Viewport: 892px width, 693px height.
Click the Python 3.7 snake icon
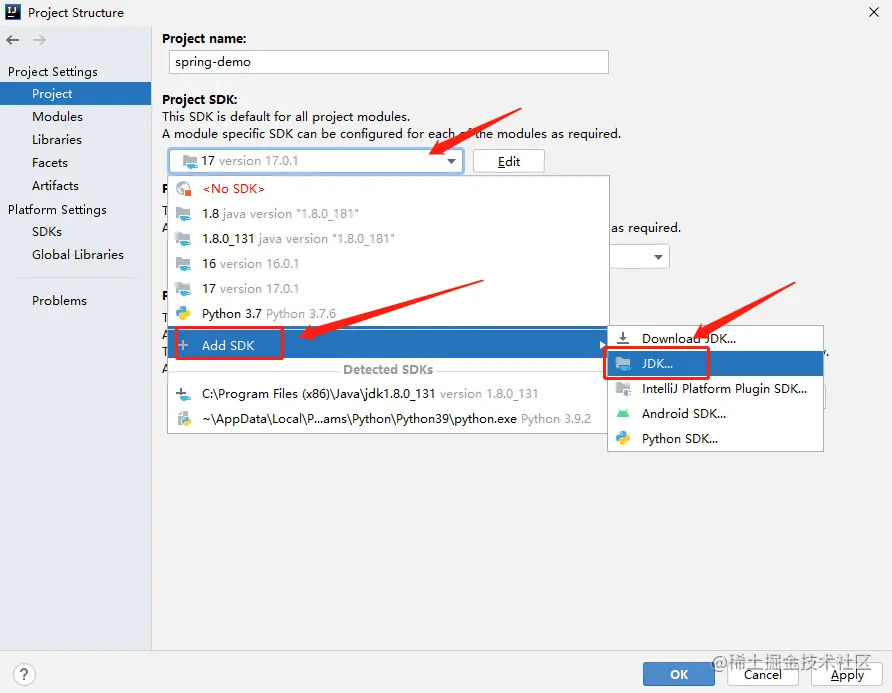(x=183, y=314)
